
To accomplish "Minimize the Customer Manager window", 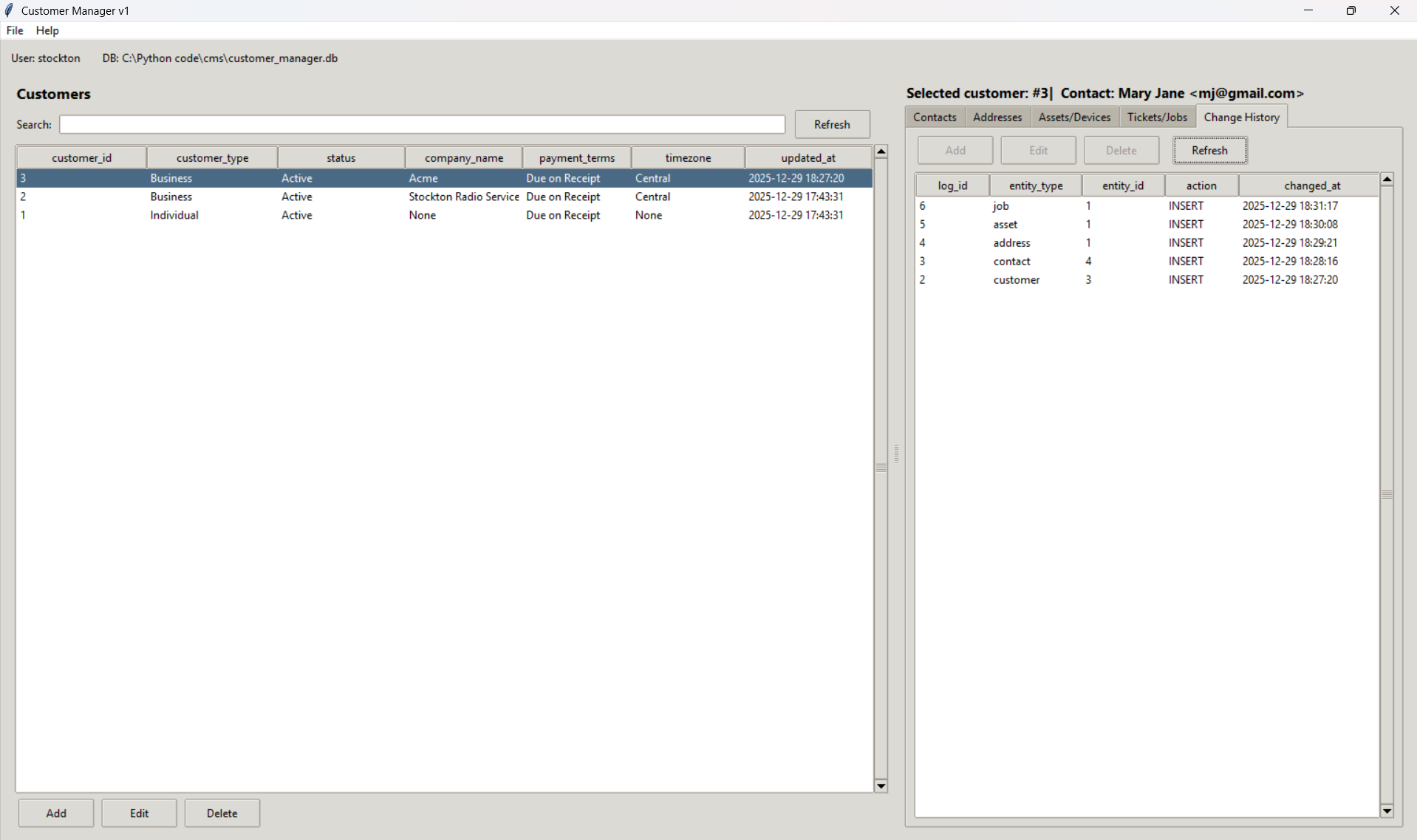I will [1308, 10].
